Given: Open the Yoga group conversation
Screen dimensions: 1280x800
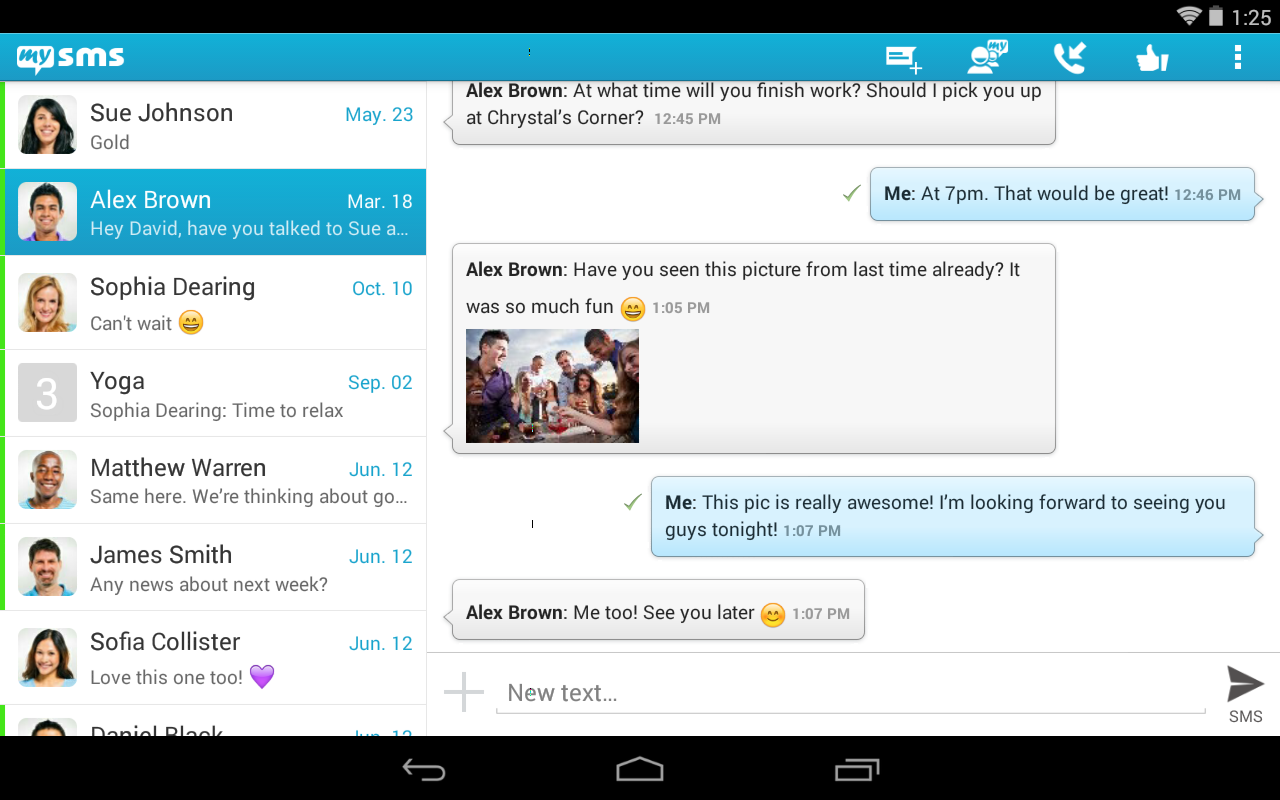Looking at the screenshot, I should (x=215, y=393).
